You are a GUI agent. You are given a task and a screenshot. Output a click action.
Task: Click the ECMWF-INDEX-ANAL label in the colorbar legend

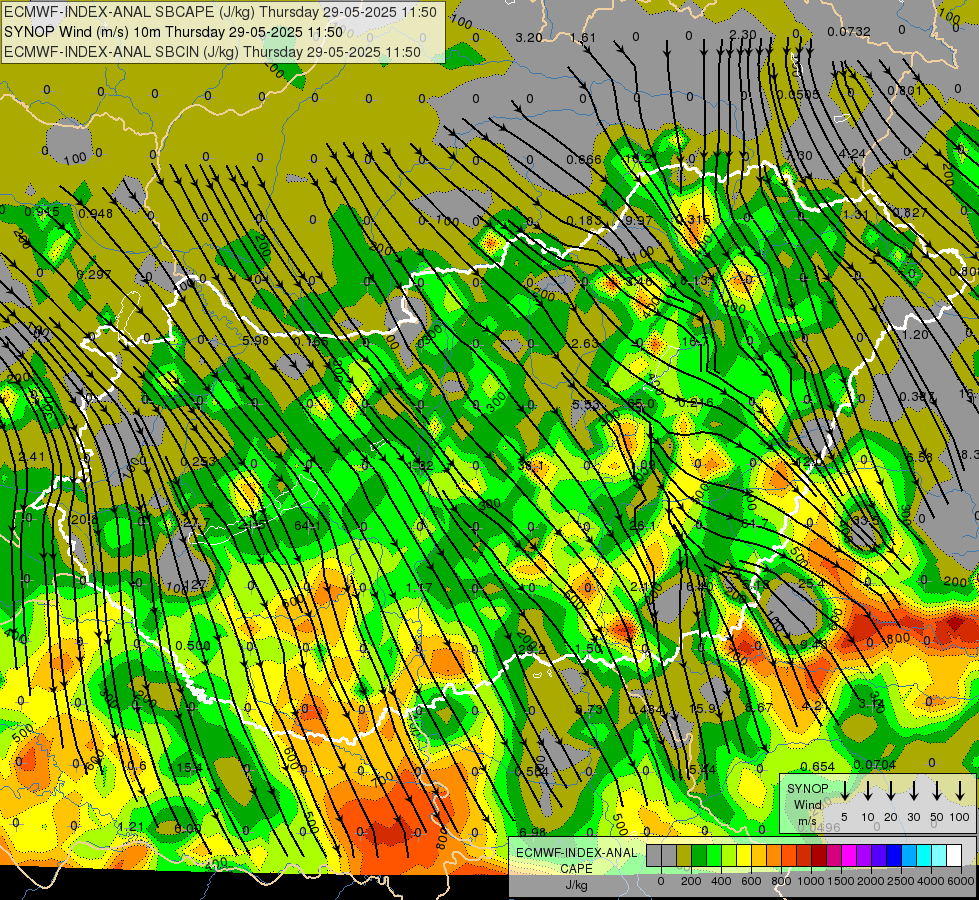point(576,853)
